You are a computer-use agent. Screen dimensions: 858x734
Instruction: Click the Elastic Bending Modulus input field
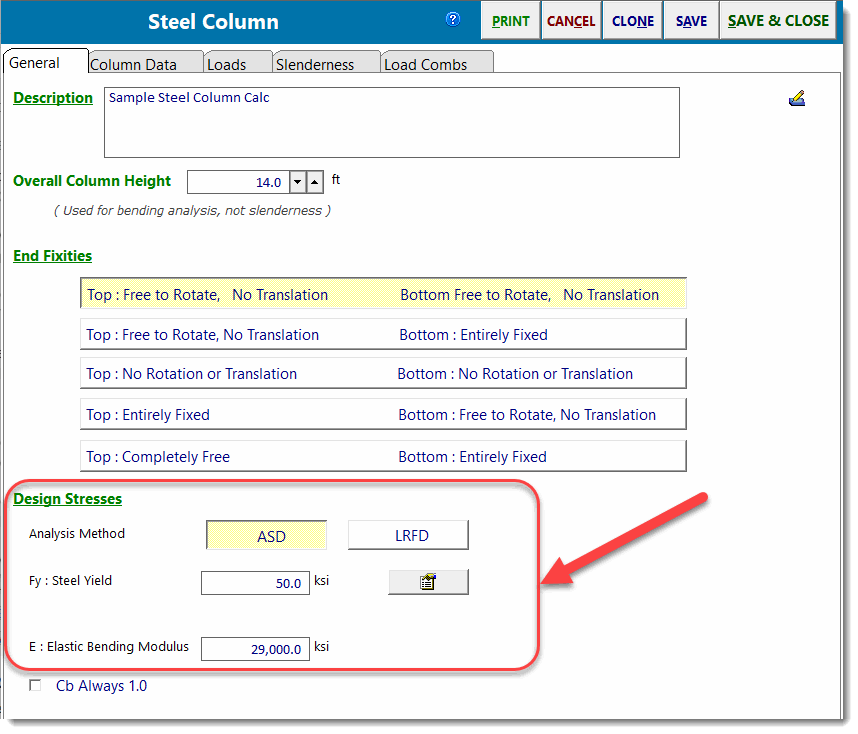[255, 649]
